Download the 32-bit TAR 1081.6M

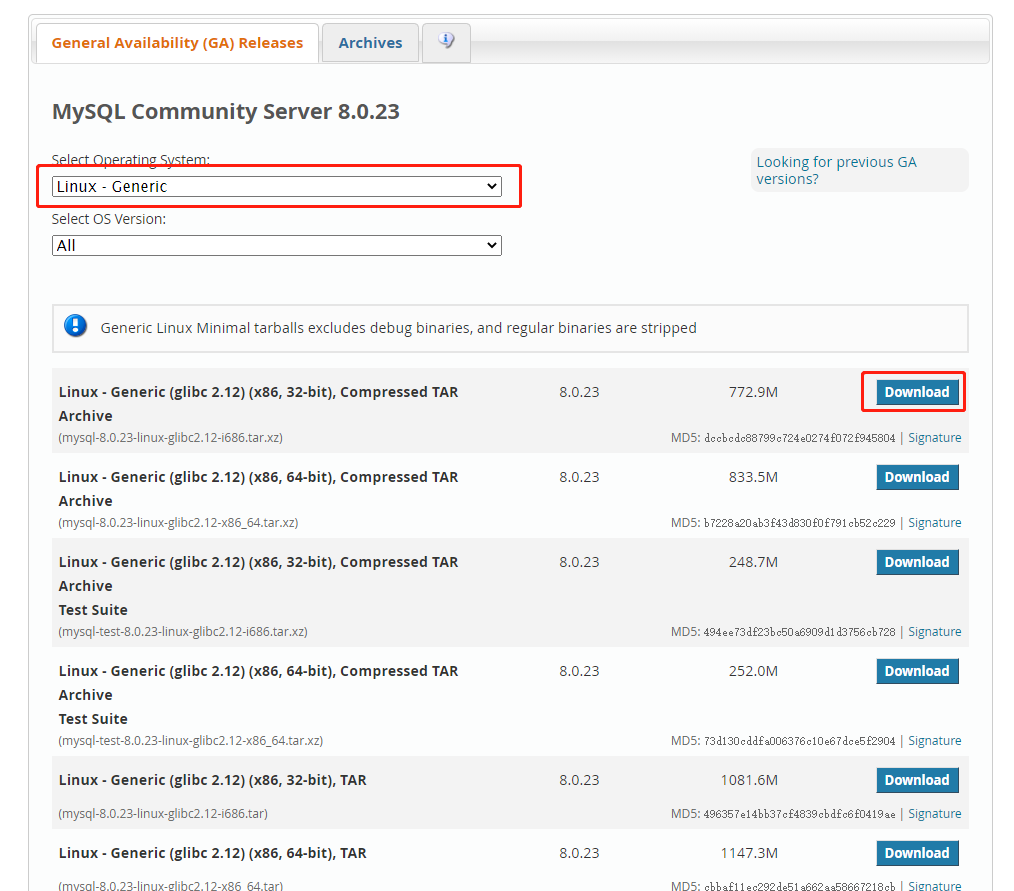tap(917, 780)
